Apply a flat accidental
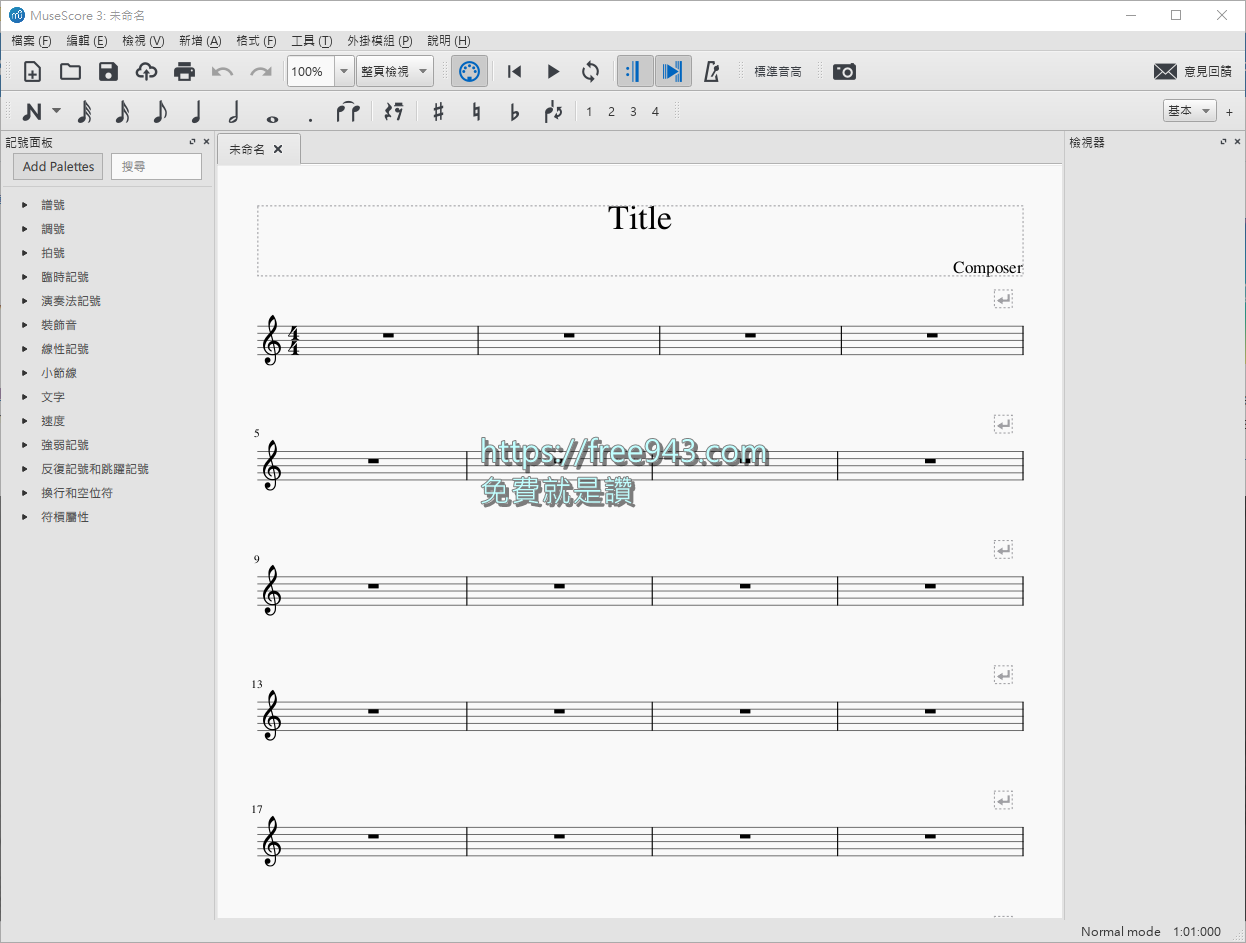 [513, 111]
